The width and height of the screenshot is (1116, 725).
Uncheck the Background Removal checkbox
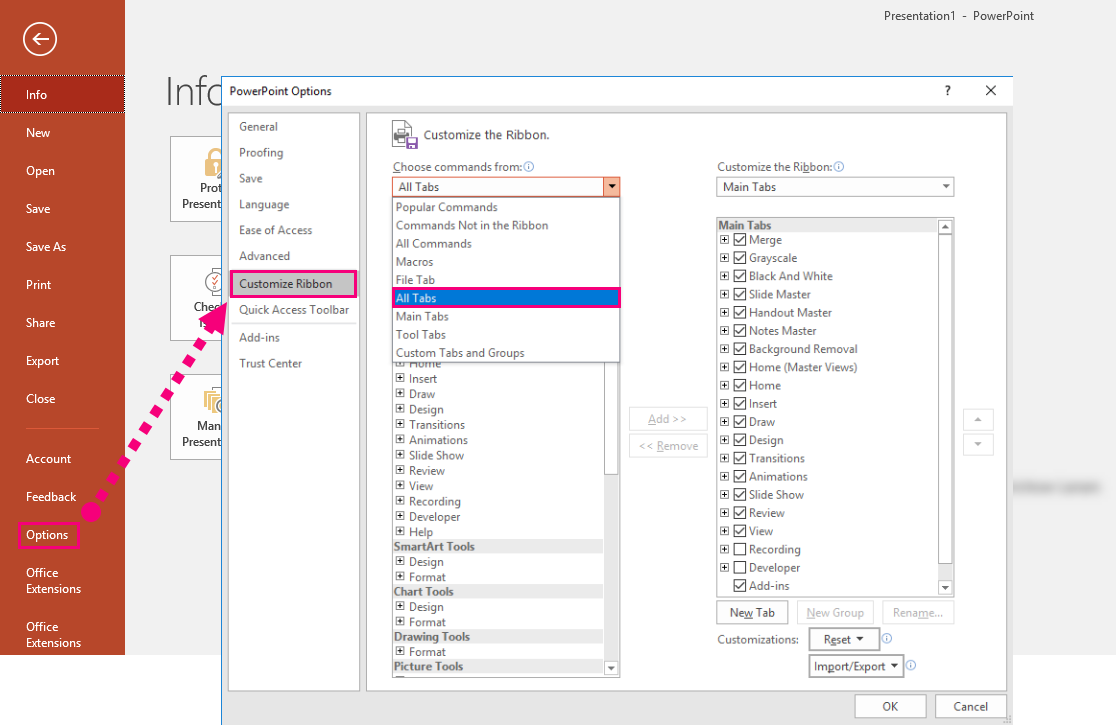point(740,349)
